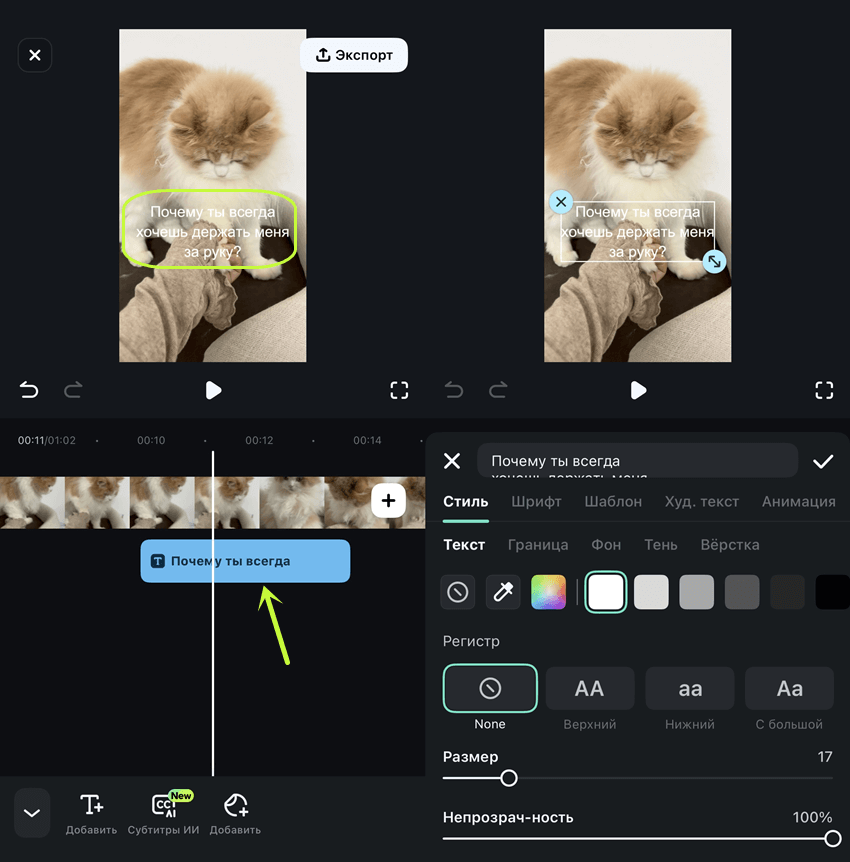Open the Анимация tab

(798, 502)
